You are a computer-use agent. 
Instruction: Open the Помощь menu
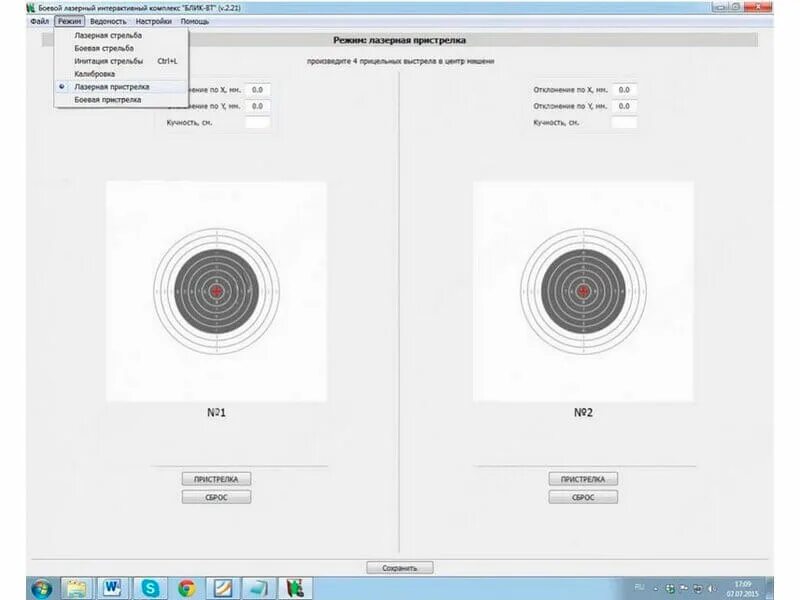click(x=195, y=21)
